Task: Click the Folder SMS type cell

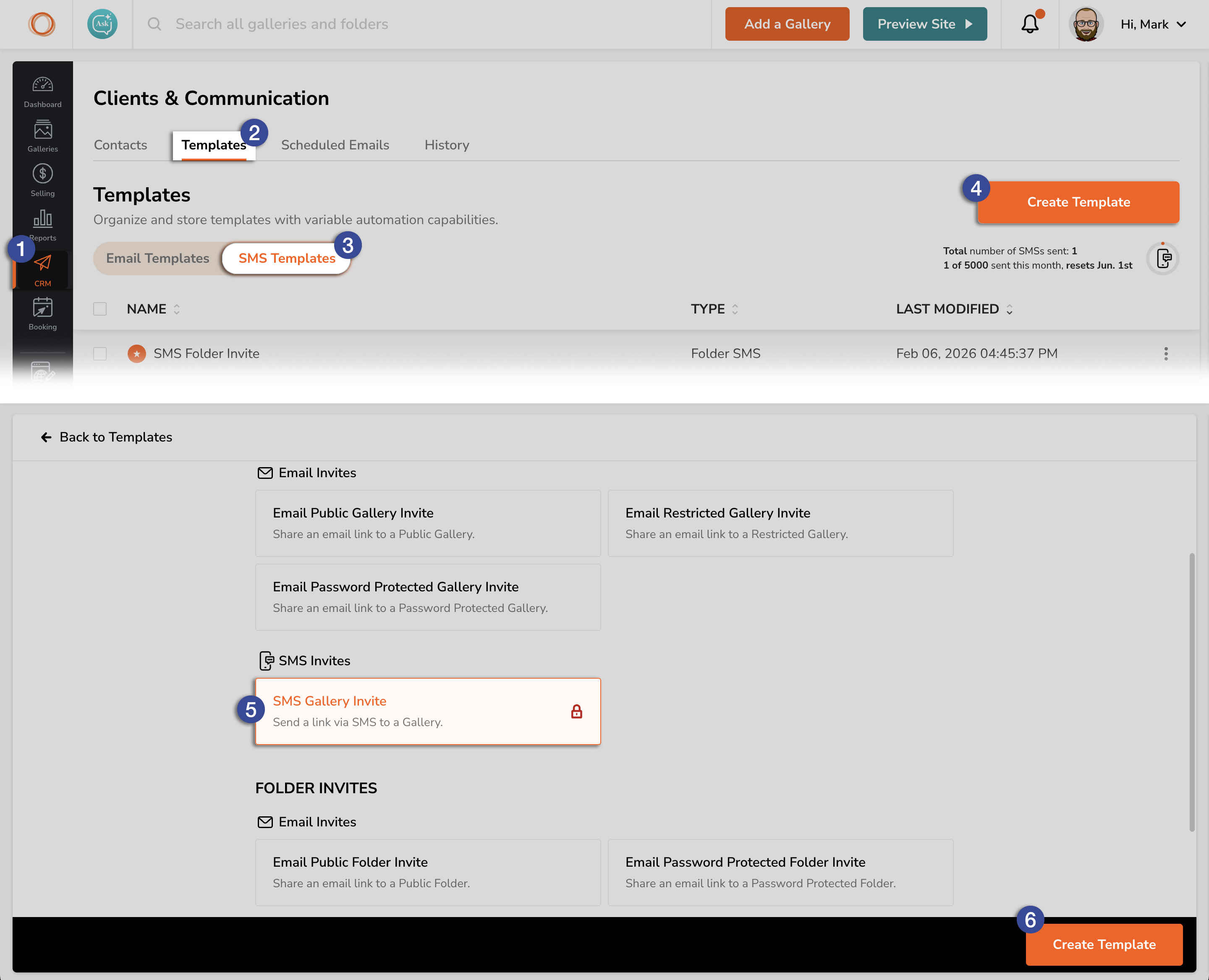Action: (726, 353)
